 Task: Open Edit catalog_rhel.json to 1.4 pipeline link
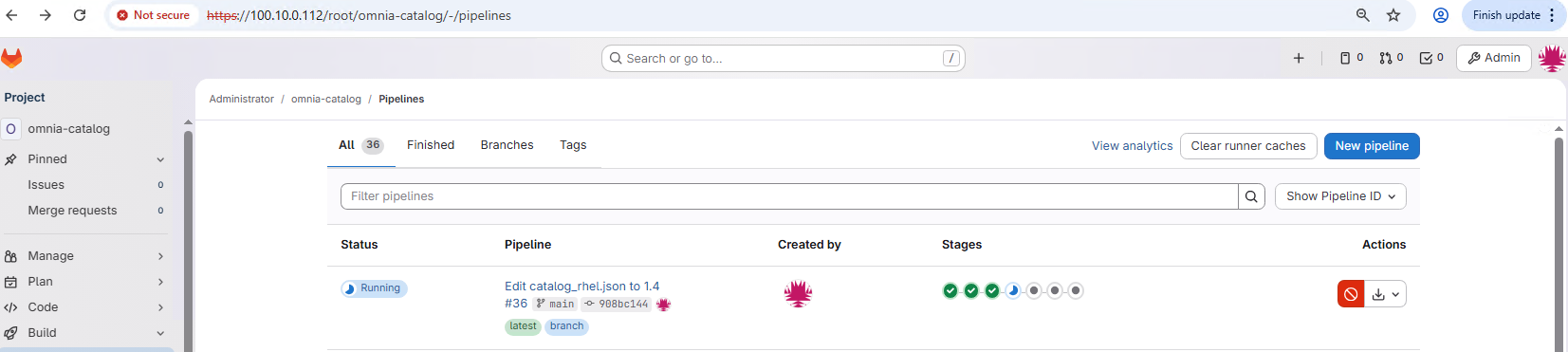581,287
